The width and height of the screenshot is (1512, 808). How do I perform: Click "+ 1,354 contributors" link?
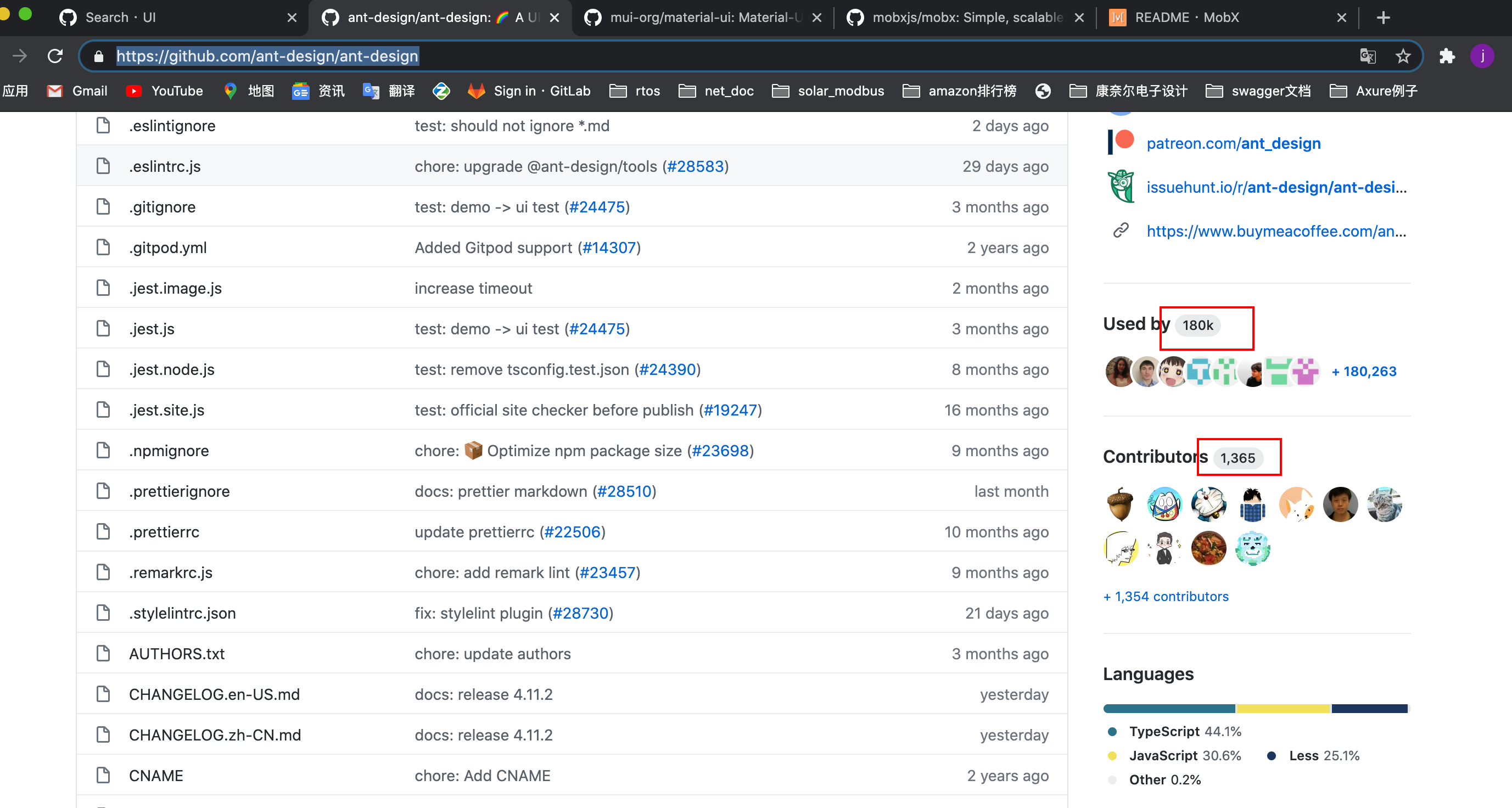pyautogui.click(x=1166, y=597)
